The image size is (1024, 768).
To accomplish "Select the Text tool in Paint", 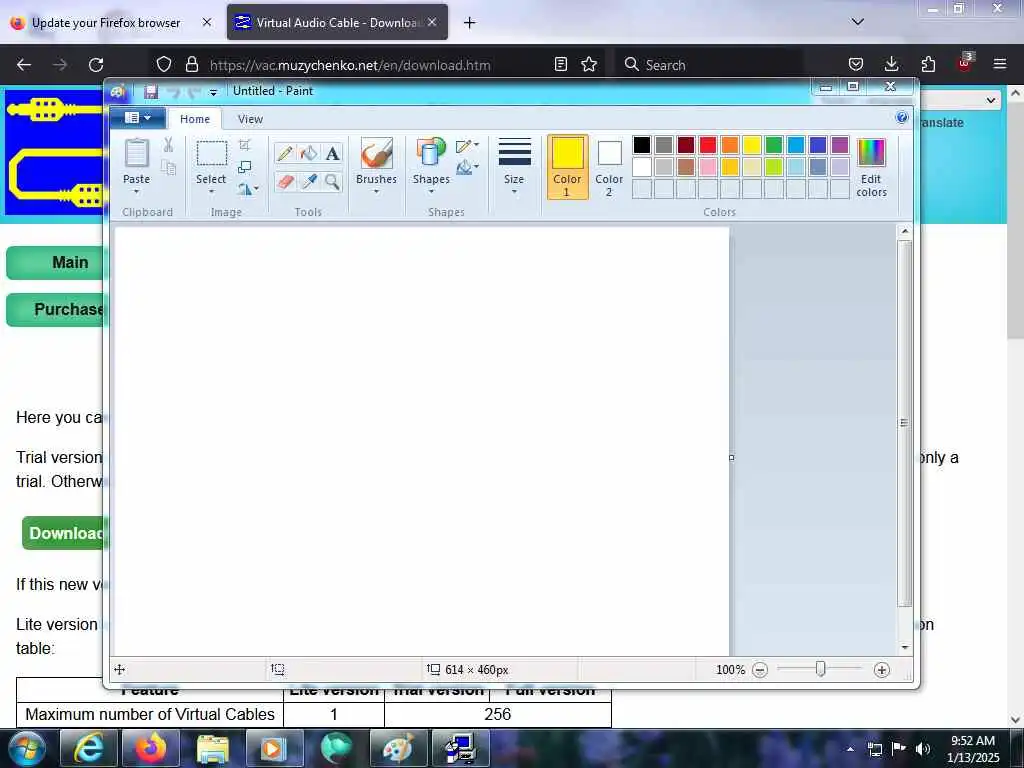I will point(332,153).
